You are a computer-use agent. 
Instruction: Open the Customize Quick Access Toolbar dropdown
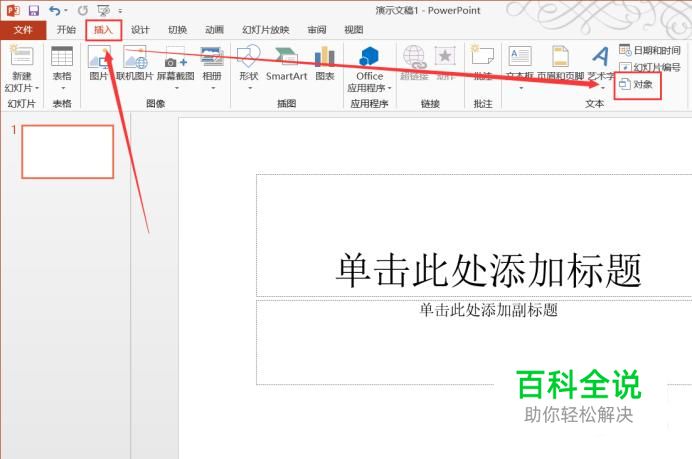coord(120,11)
